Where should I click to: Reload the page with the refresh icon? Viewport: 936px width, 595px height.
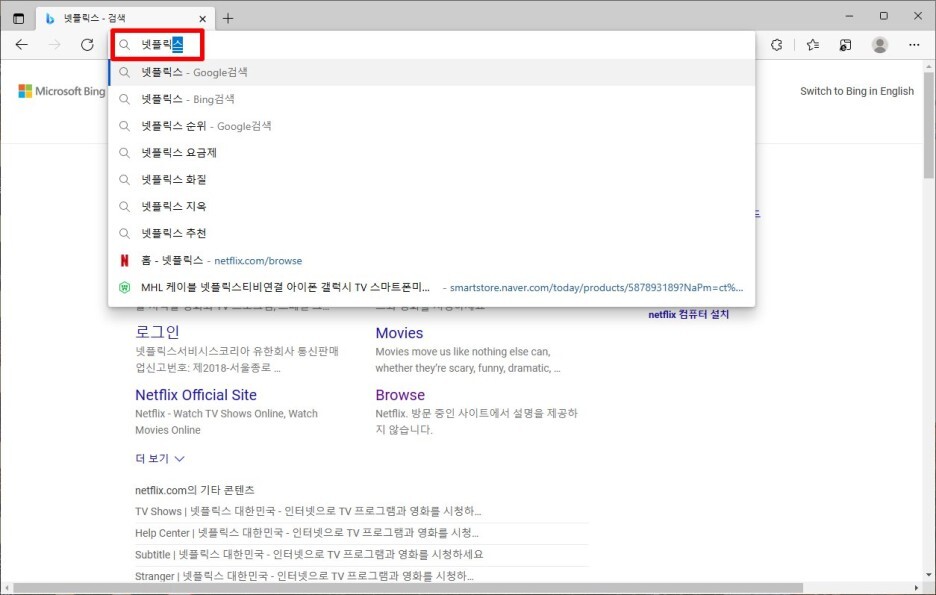[87, 45]
